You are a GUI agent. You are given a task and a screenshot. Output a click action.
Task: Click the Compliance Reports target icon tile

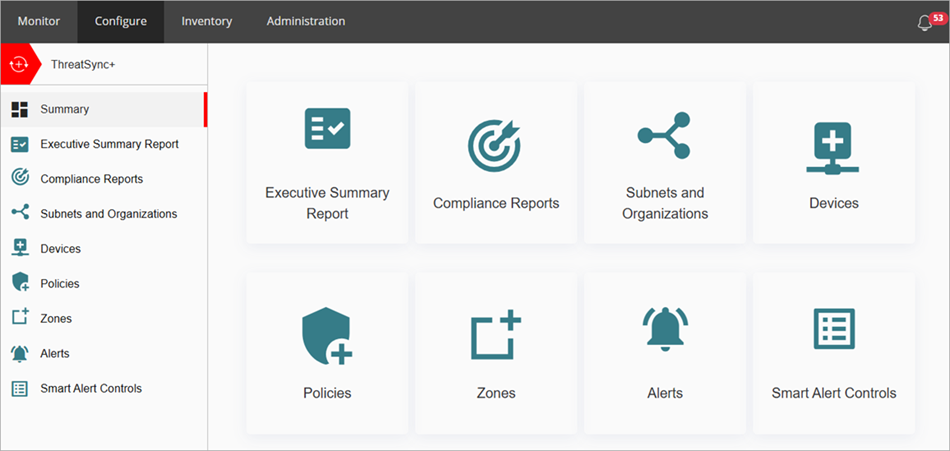(495, 145)
